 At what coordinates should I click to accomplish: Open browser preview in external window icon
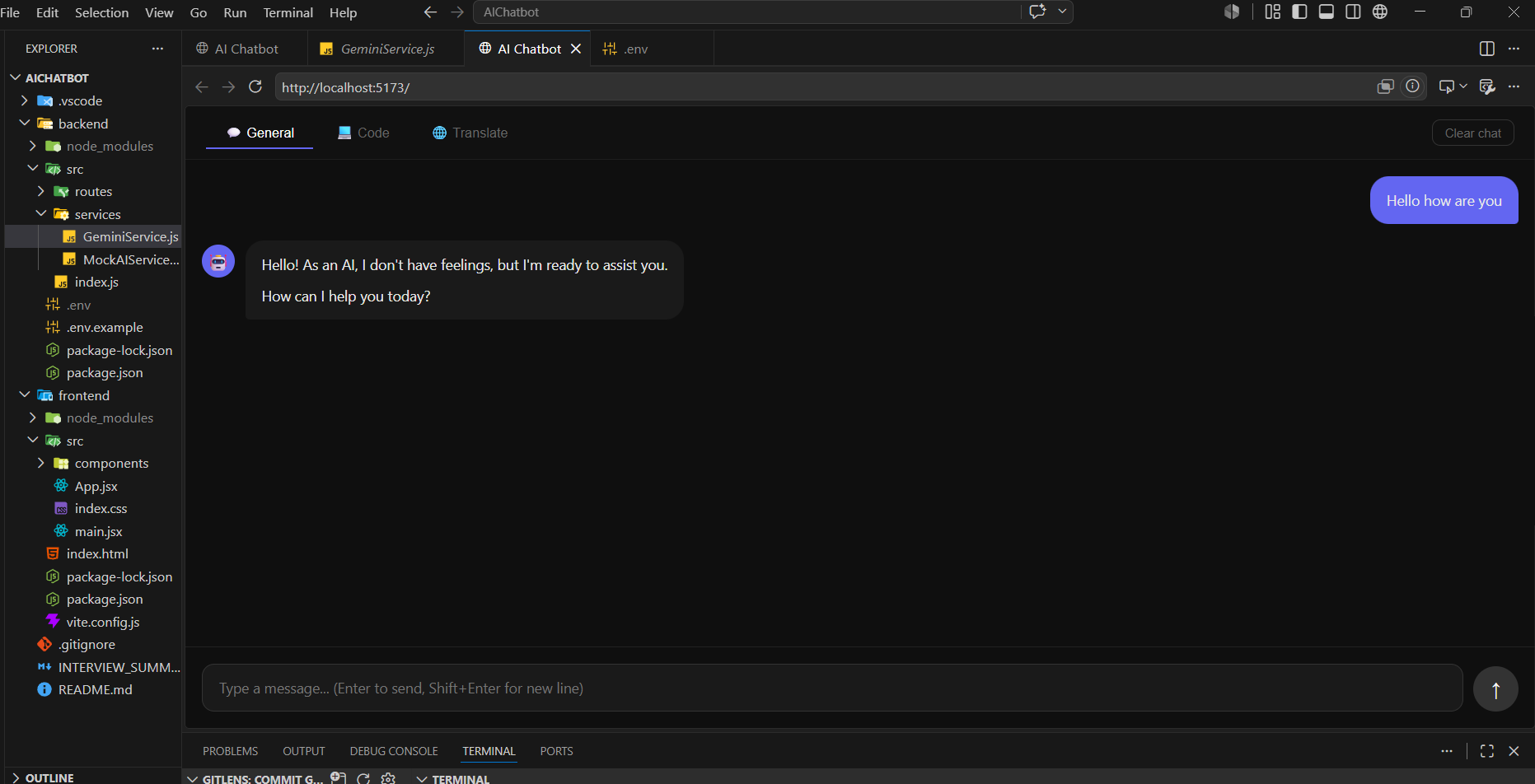point(1385,86)
